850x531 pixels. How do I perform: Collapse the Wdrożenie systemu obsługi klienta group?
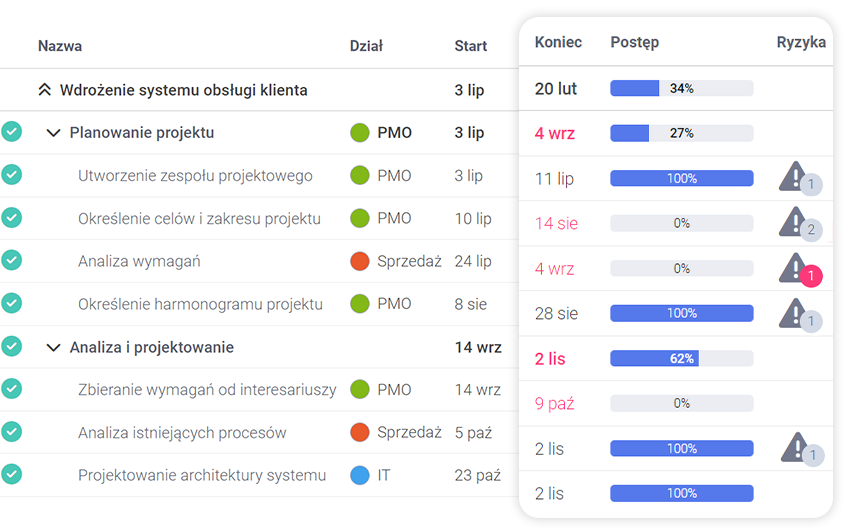coord(44,90)
